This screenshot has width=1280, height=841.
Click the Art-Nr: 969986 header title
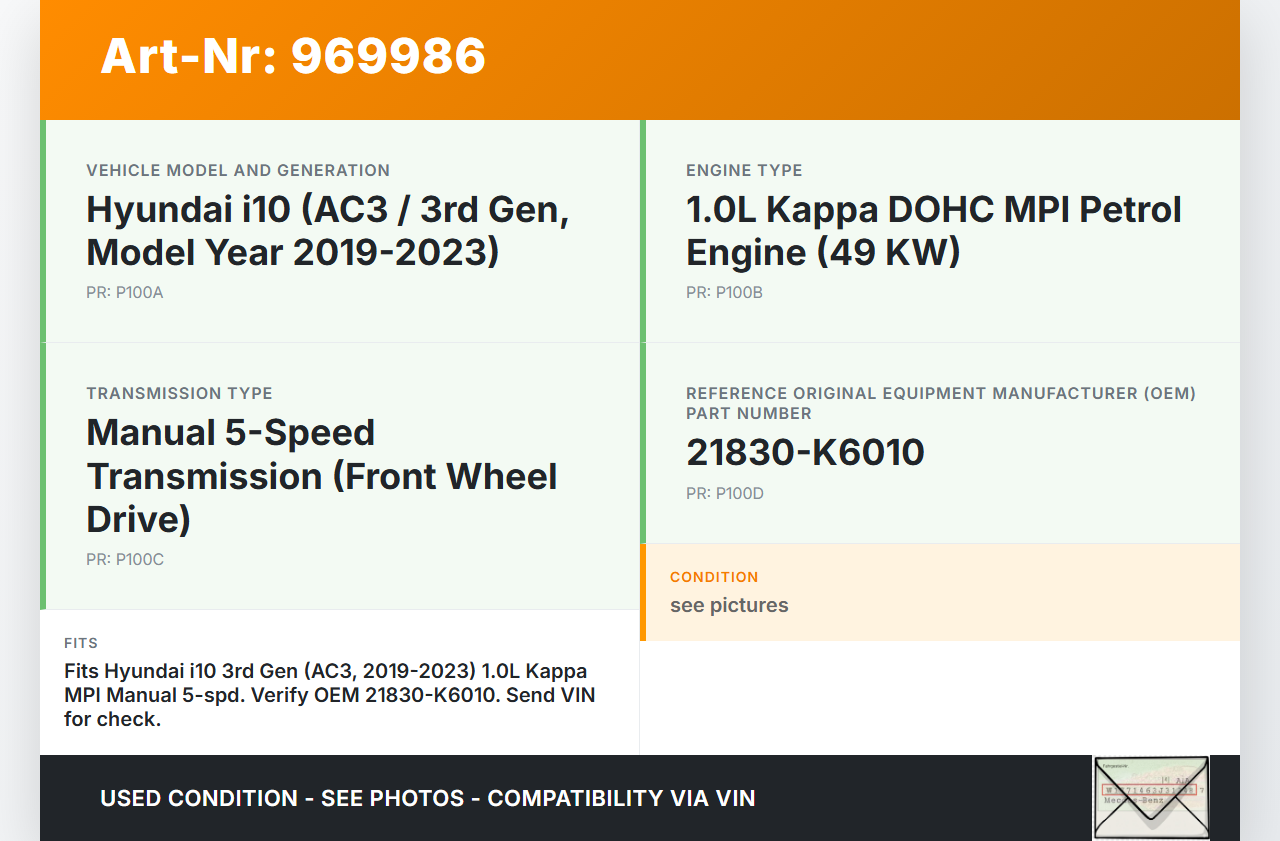click(x=293, y=56)
